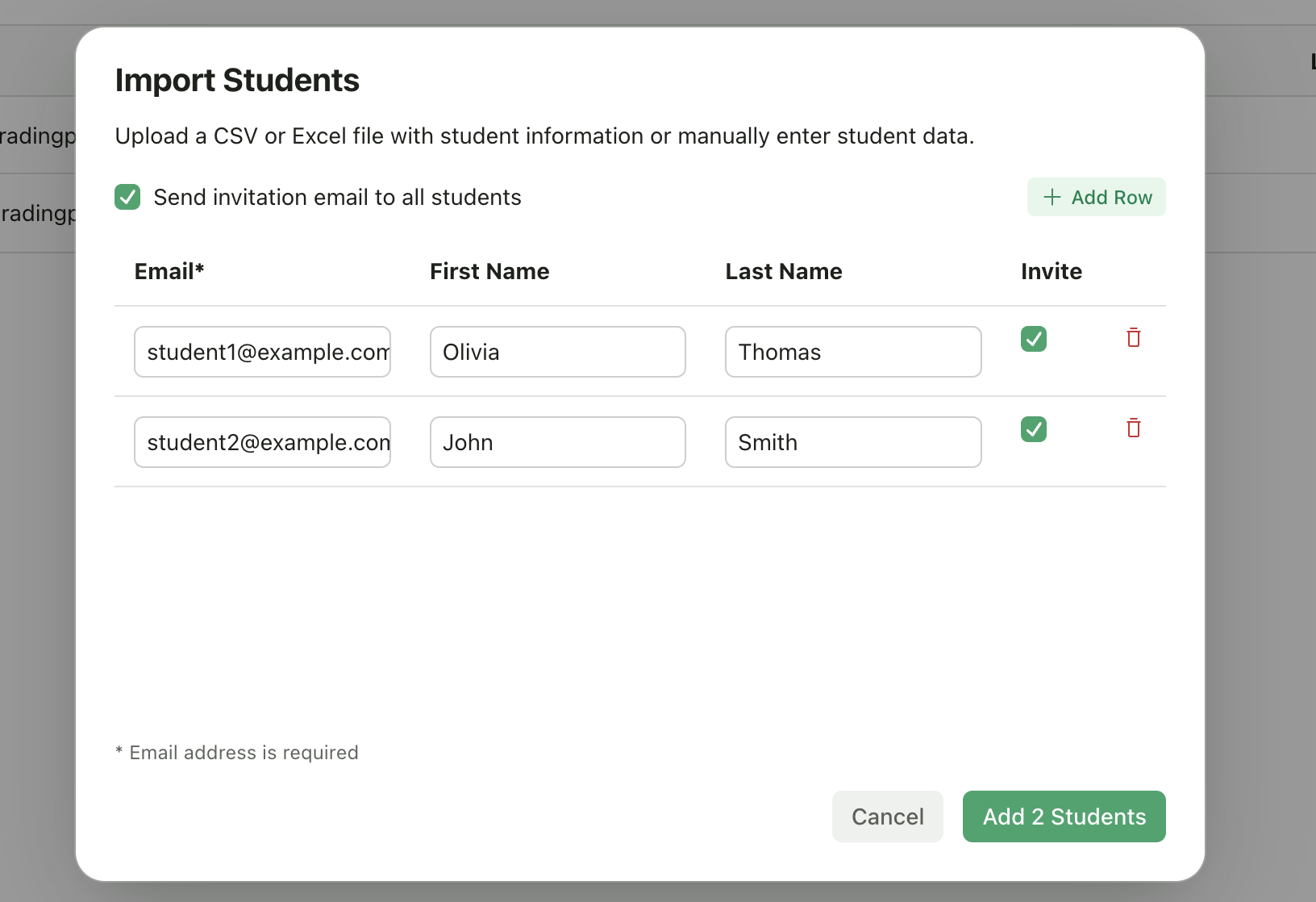This screenshot has width=1316, height=902.
Task: Click the Add Row button
Action: [1096, 197]
